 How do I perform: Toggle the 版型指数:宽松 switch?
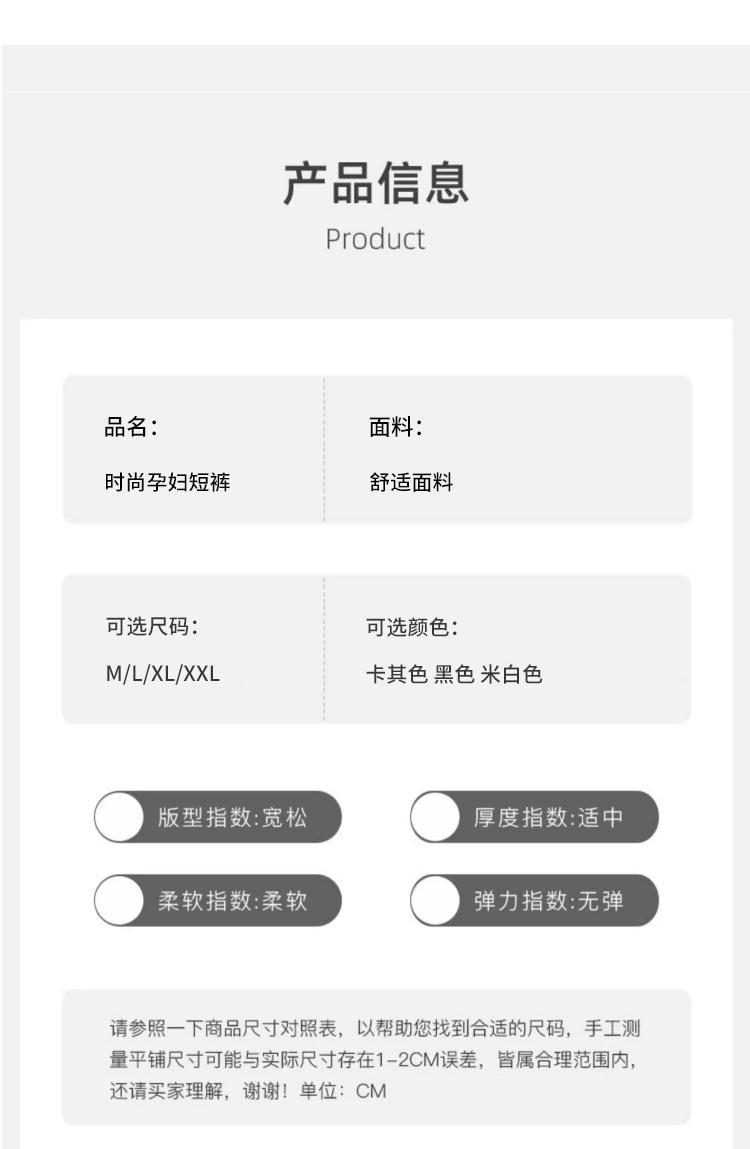click(120, 817)
